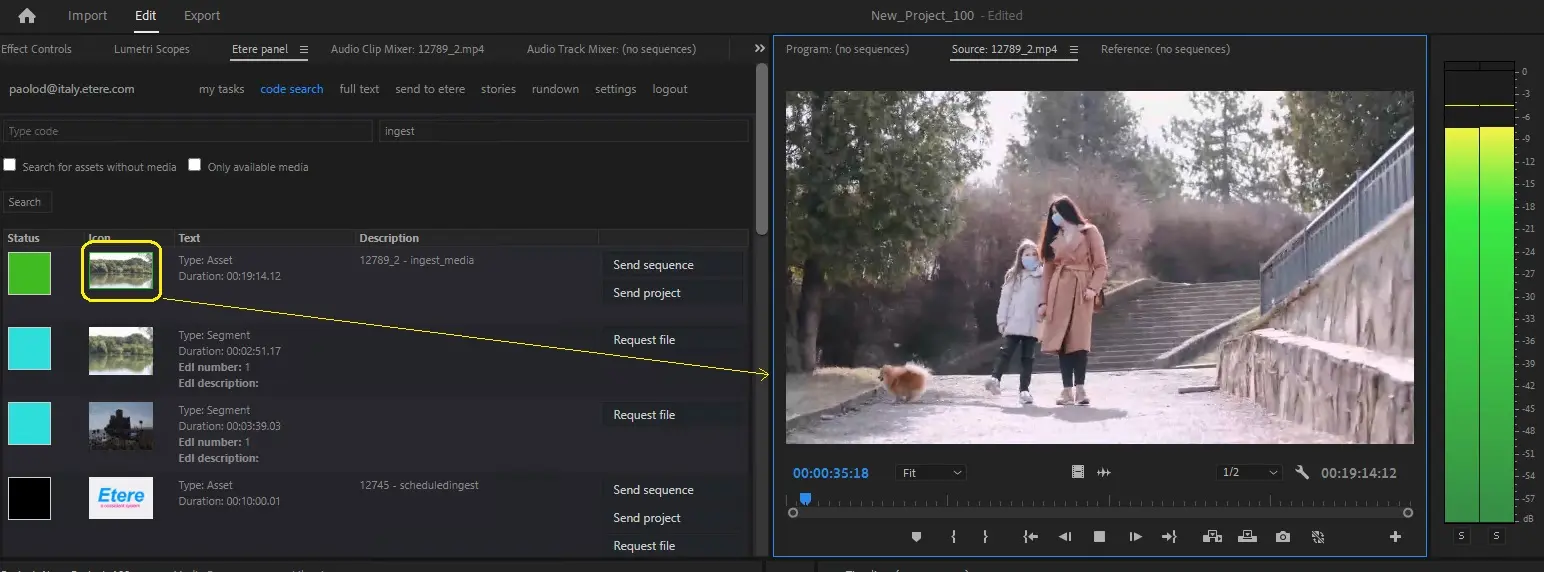Screen dimensions: 1544x572
Task: Stop playback in the Source monitor
Action: point(1099,537)
